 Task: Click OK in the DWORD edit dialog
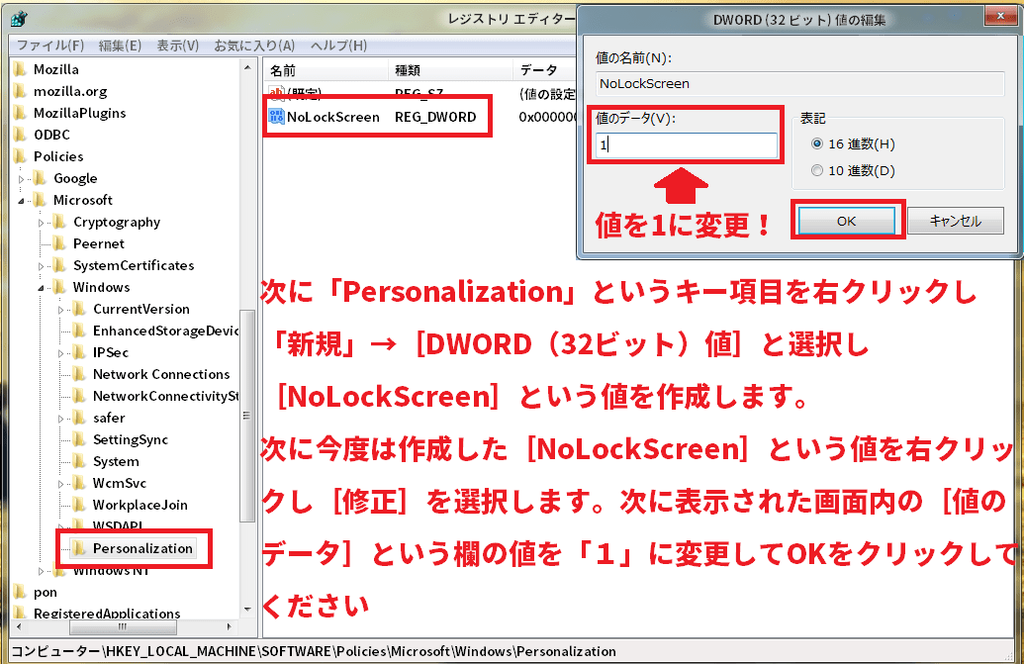coord(846,221)
